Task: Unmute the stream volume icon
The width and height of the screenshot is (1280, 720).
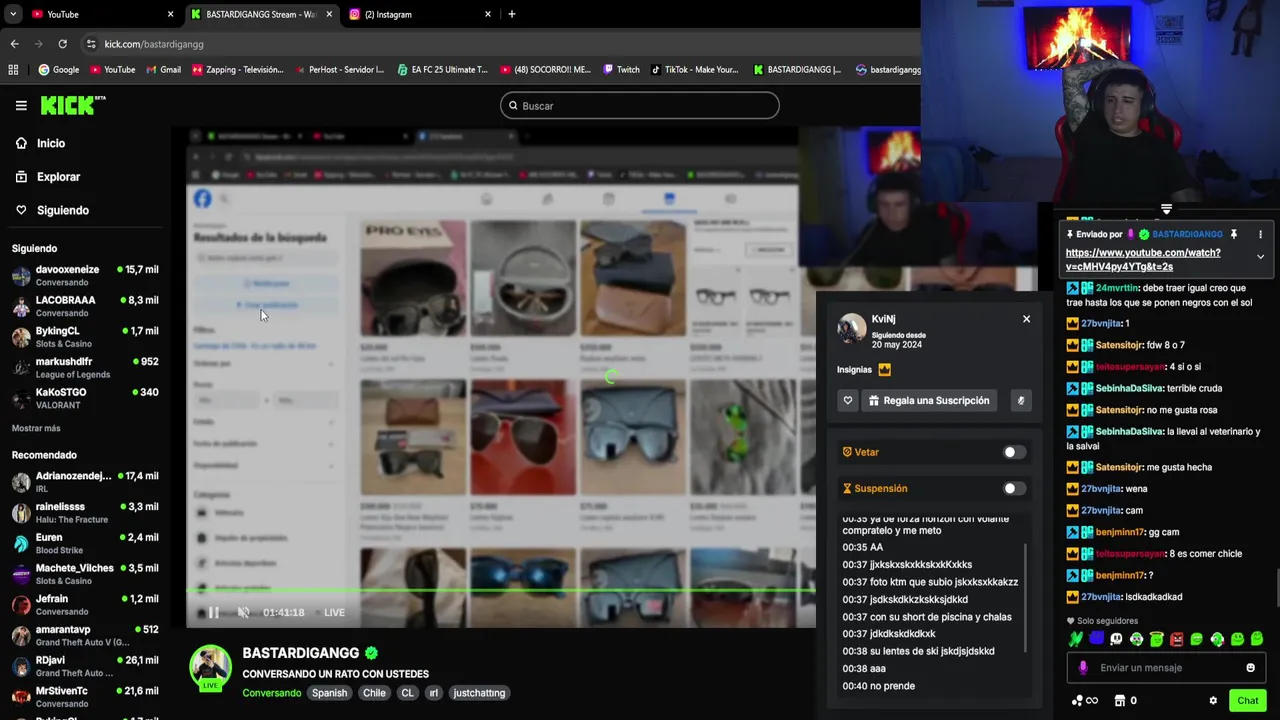Action: click(243, 612)
